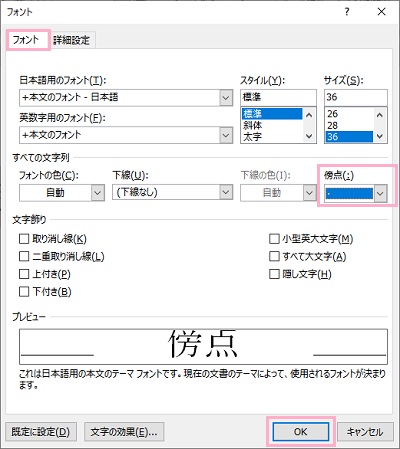Select 太字 in the style list
The width and height of the screenshot is (400, 449).
272,137
